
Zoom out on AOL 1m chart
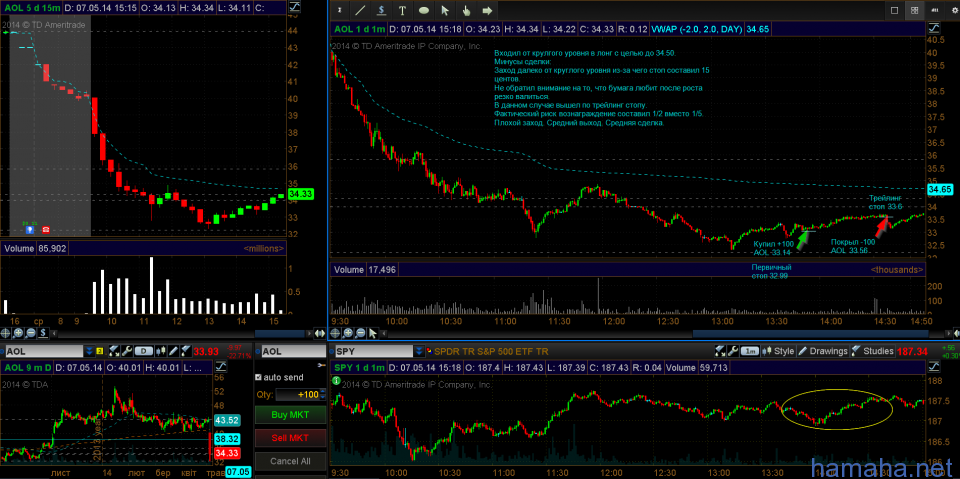360,333
